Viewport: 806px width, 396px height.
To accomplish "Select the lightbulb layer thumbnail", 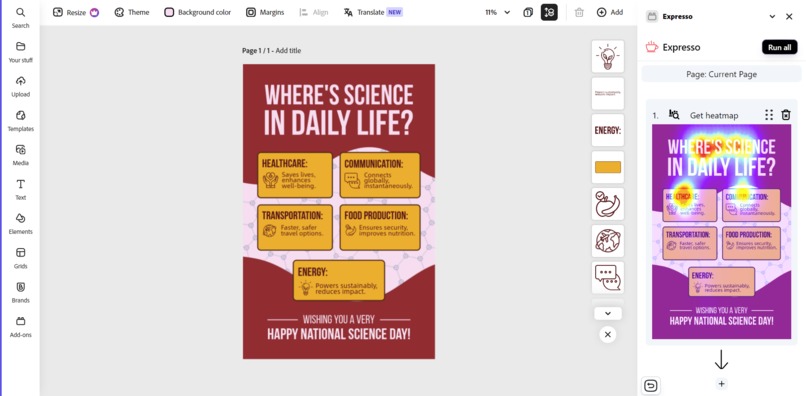I will pos(608,57).
